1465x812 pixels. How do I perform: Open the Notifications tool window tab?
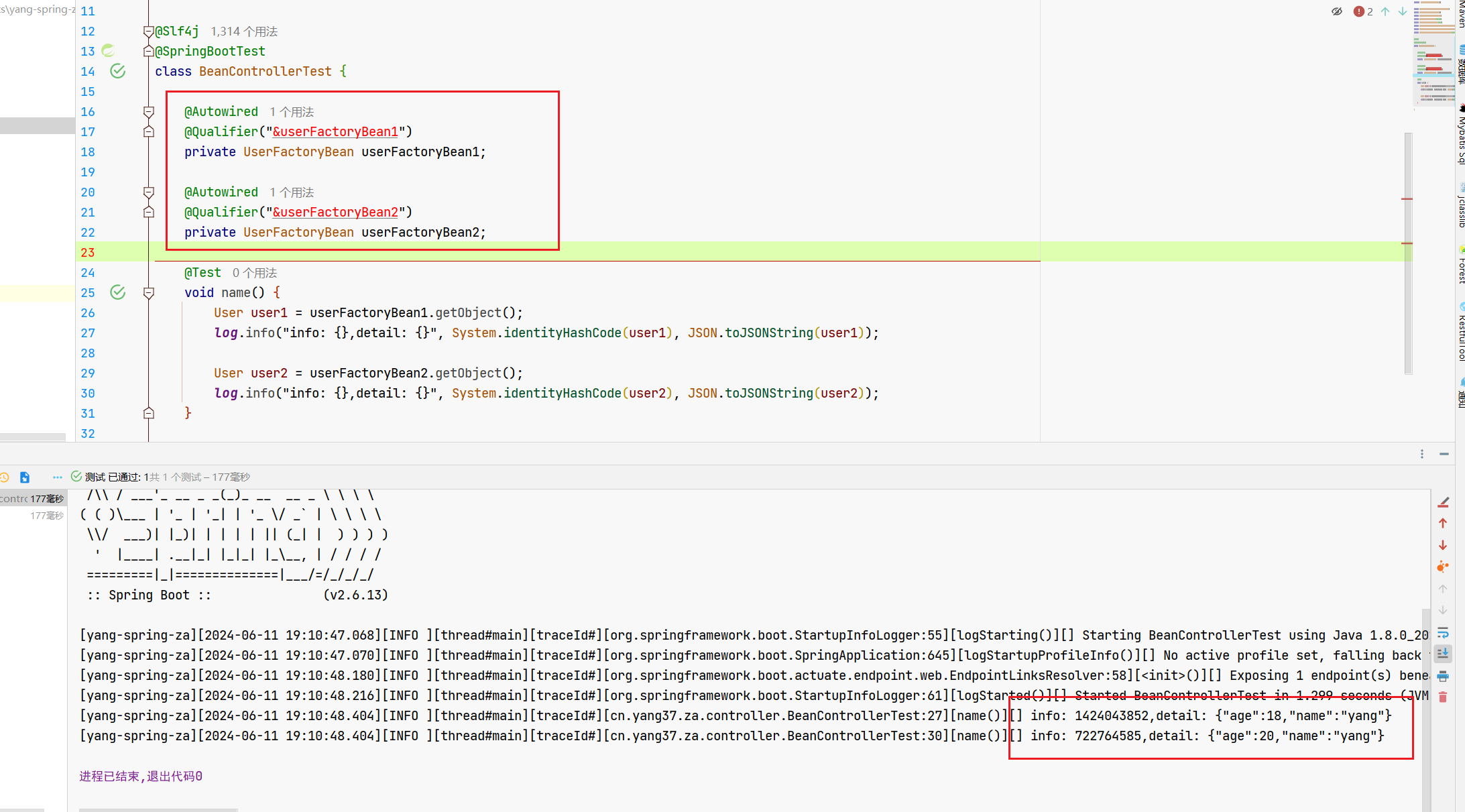click(x=1460, y=392)
